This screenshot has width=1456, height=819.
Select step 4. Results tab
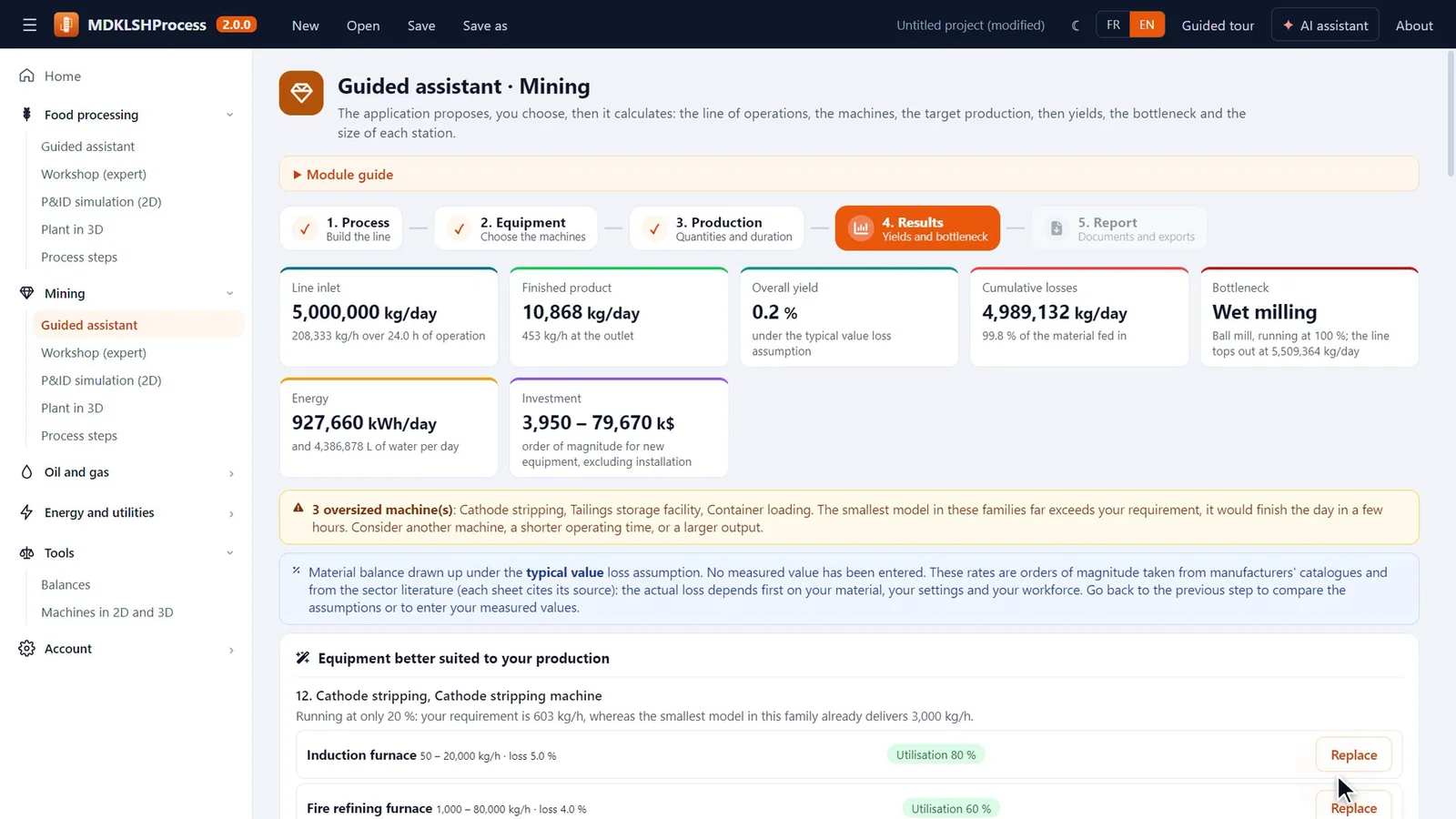917,228
